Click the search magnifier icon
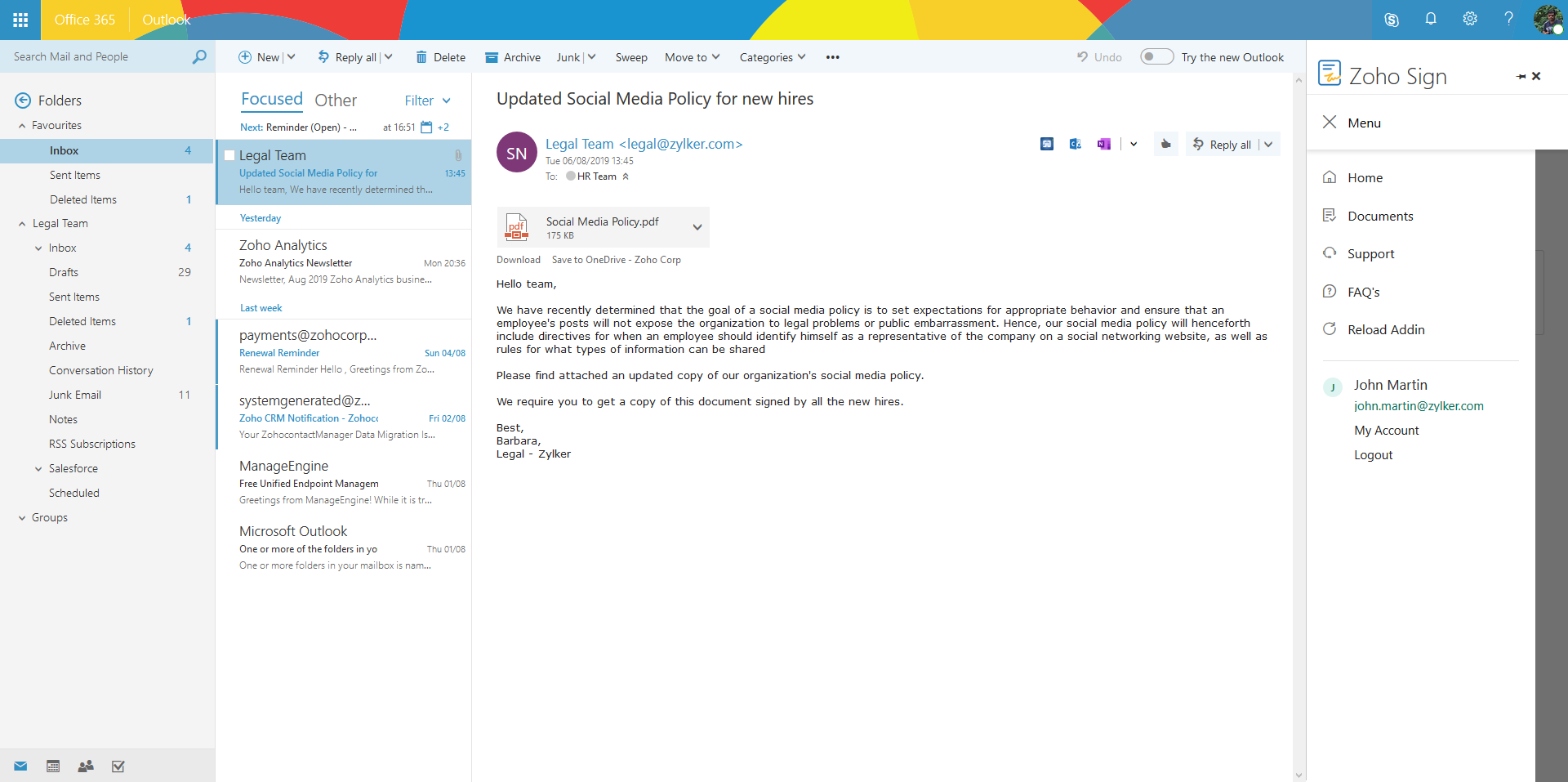Screen dimensions: 1568x782 point(199,56)
